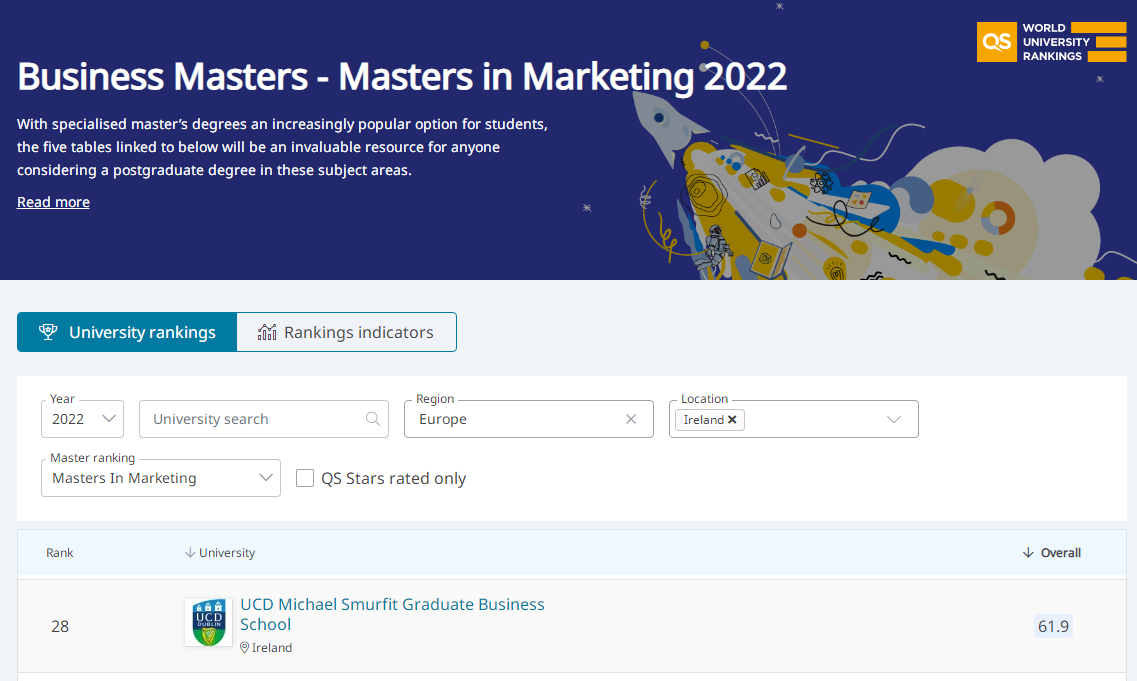Switch to the Rankings indicators tab
The image size is (1137, 681).
[347, 332]
